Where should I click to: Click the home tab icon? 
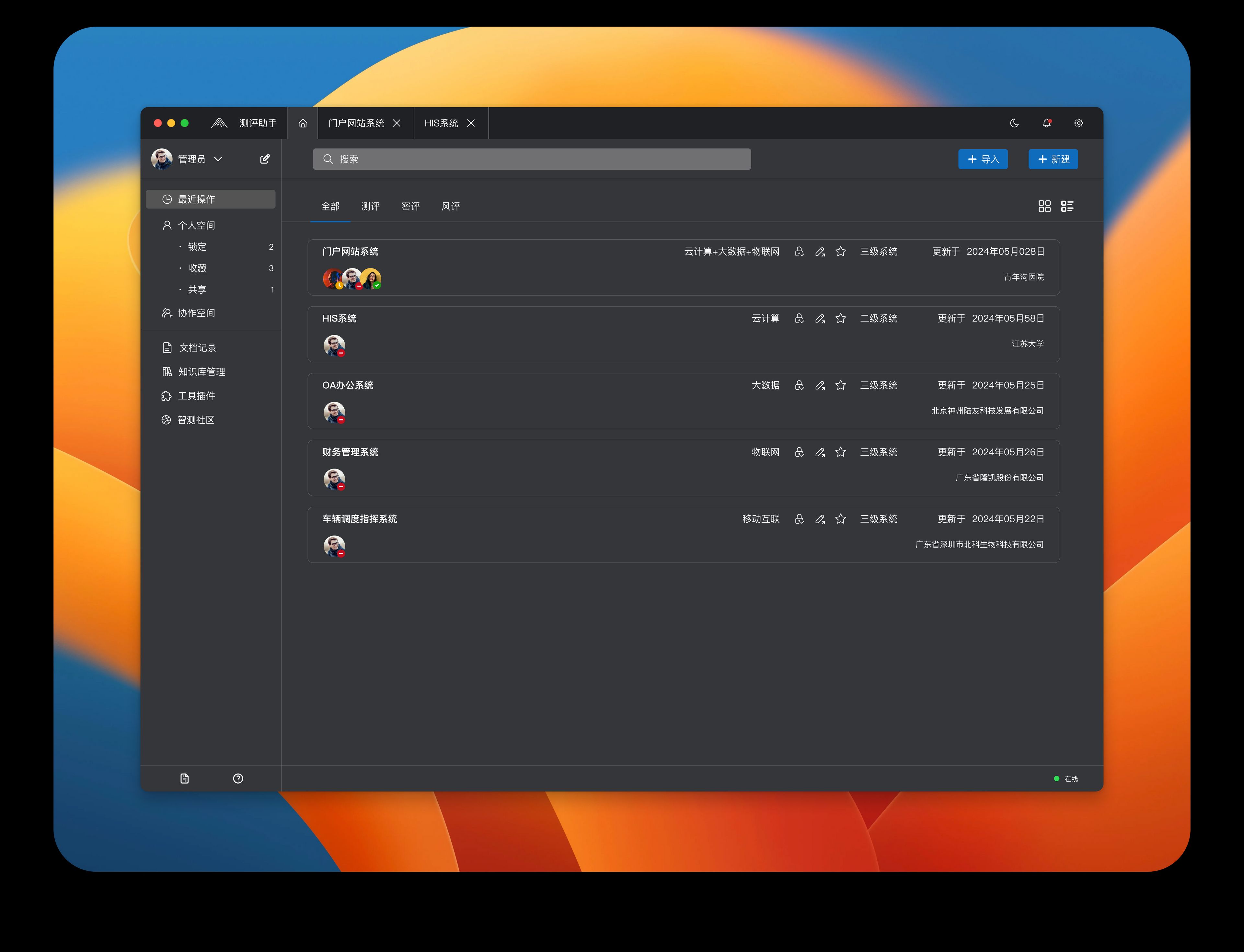303,123
